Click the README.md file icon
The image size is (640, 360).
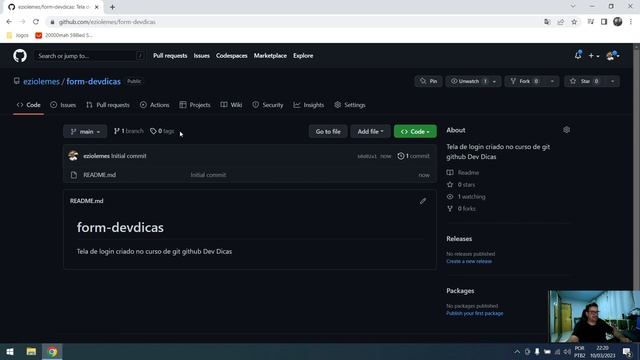point(73,175)
